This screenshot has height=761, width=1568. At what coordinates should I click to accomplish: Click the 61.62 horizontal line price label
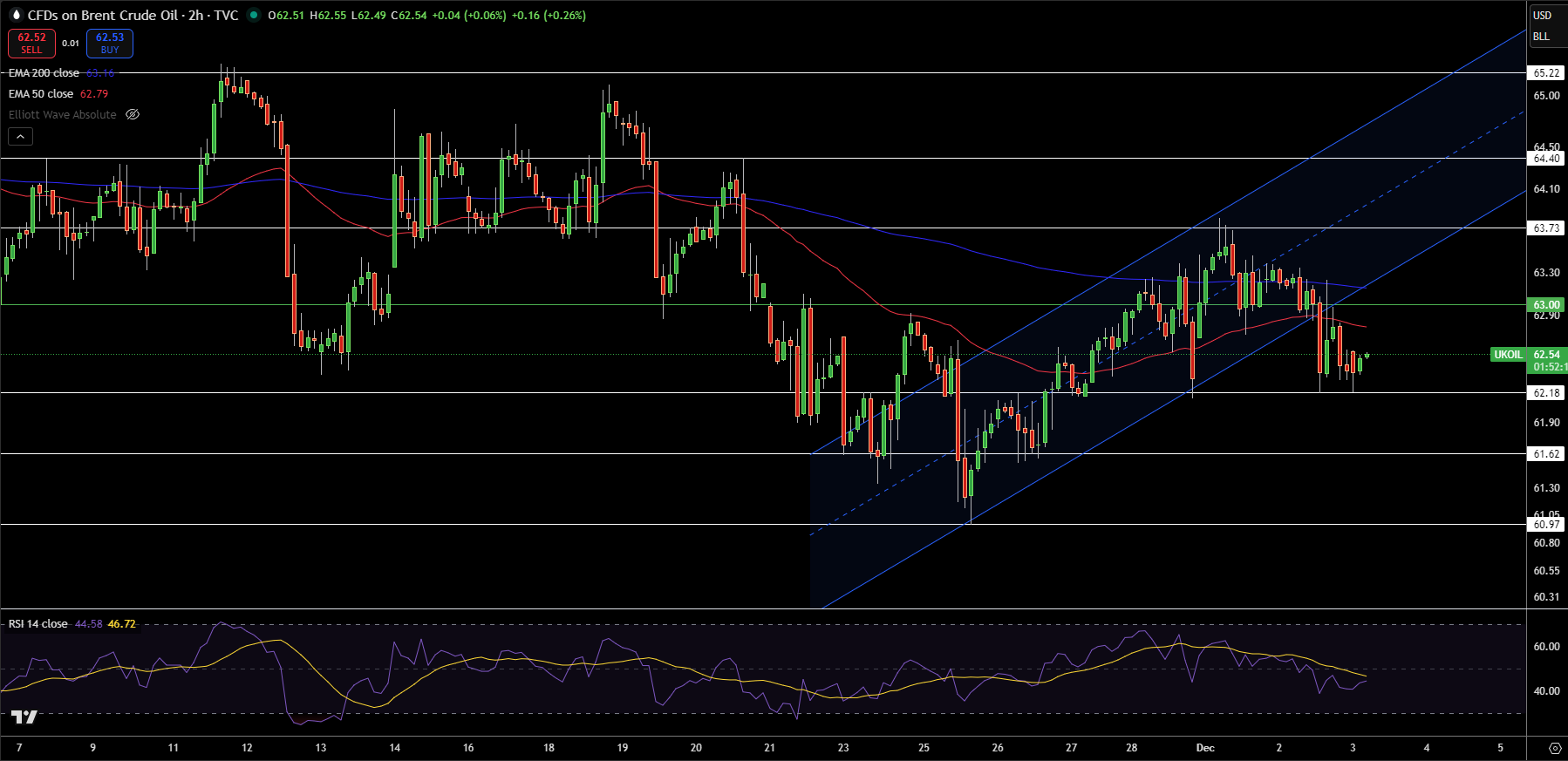click(x=1547, y=454)
